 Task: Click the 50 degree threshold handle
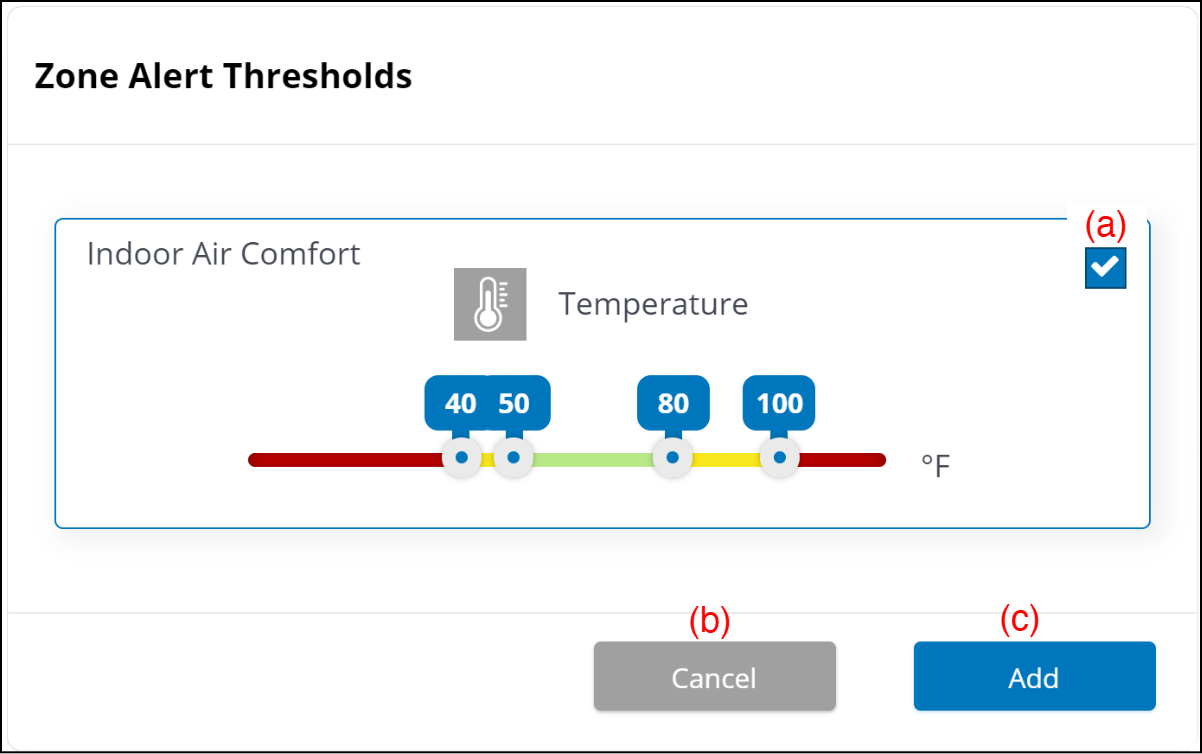coord(513,459)
